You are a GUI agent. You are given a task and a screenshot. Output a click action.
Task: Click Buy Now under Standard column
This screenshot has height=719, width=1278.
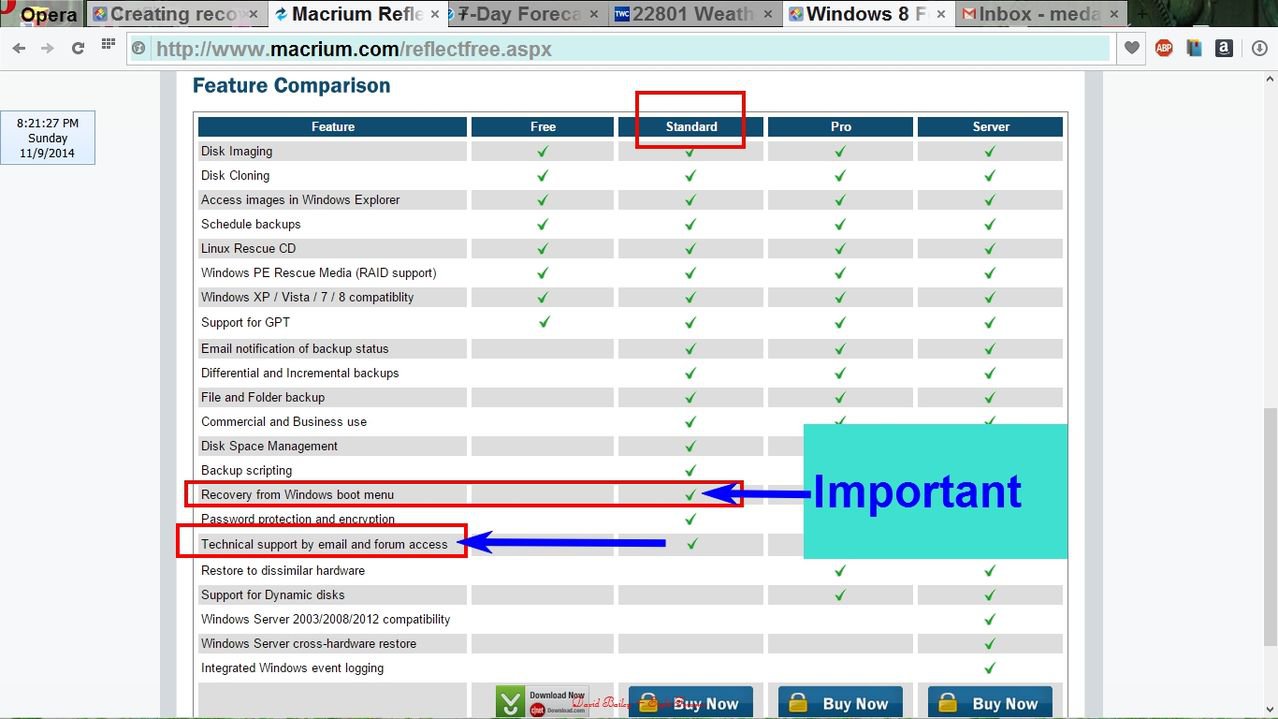(x=691, y=702)
